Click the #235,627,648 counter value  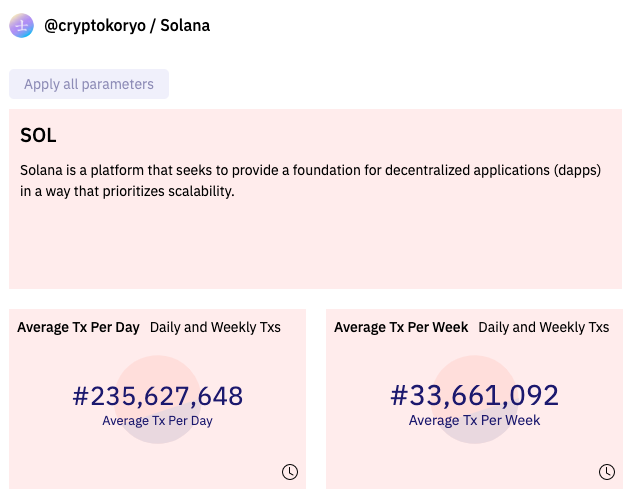158,396
